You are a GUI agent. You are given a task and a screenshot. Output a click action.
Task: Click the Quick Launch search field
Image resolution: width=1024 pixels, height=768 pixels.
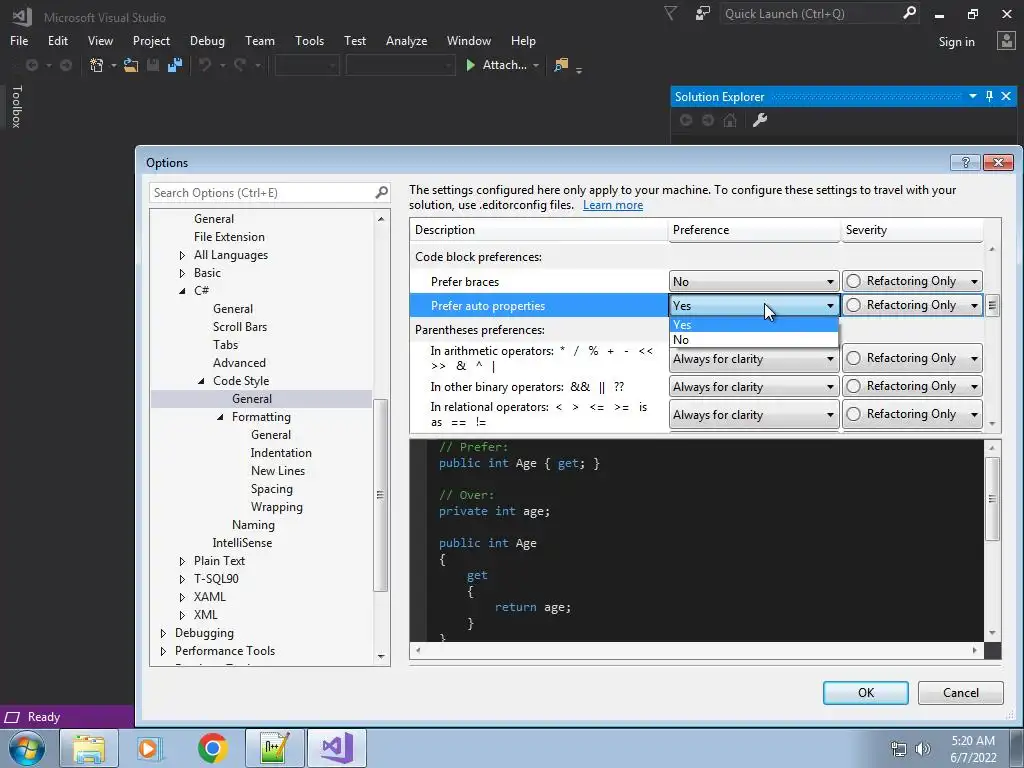pos(812,13)
